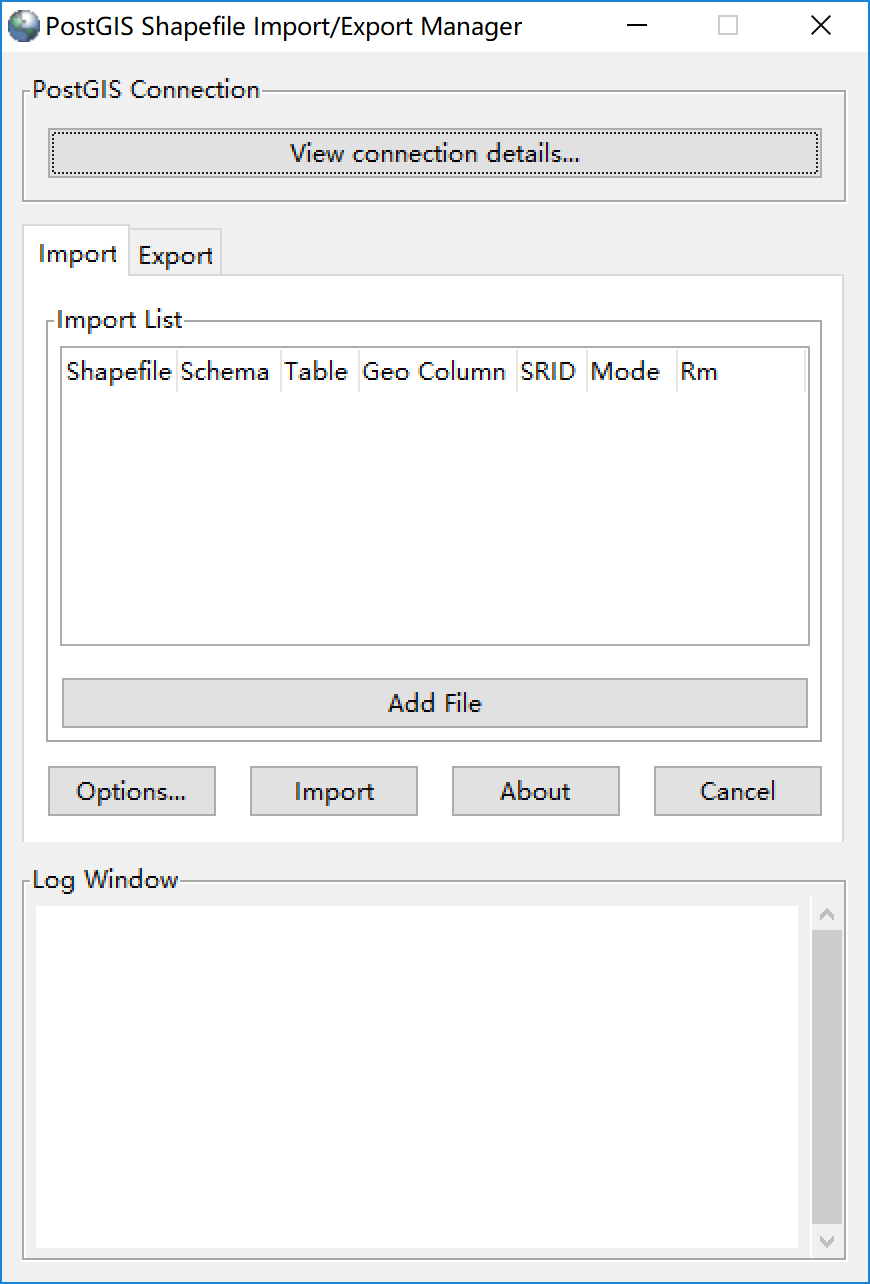The width and height of the screenshot is (870, 1284).
Task: Click the Geo Column header
Action: [x=434, y=372]
